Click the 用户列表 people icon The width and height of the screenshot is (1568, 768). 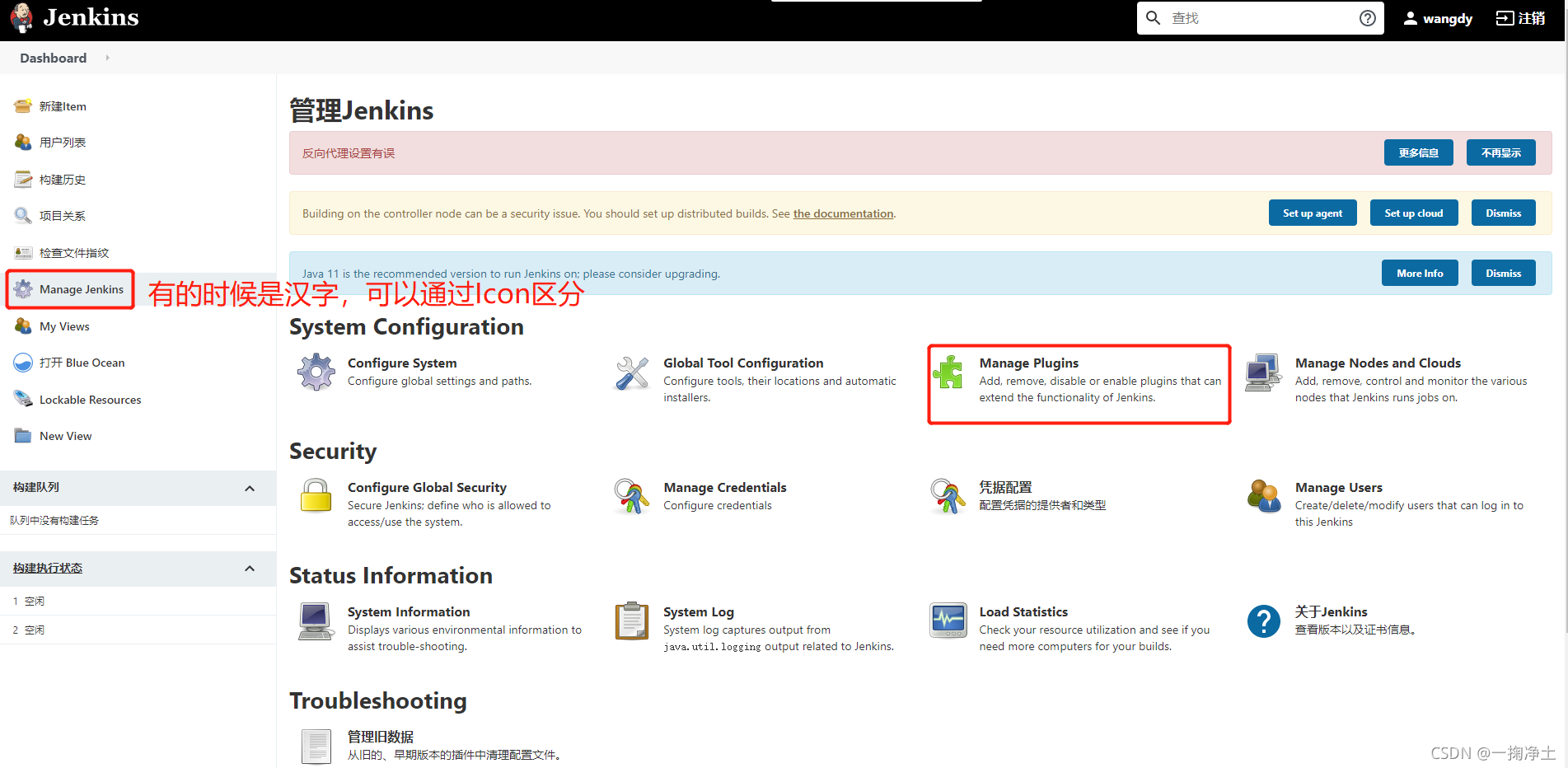pos(23,143)
